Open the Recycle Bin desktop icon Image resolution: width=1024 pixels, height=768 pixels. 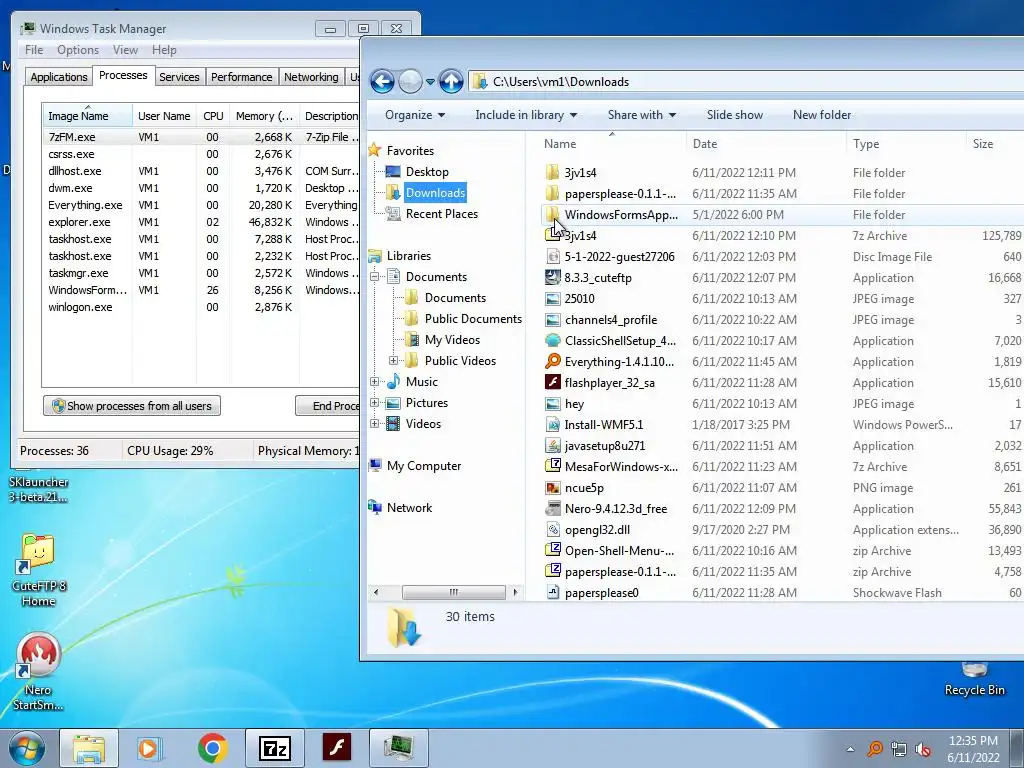coord(974,679)
